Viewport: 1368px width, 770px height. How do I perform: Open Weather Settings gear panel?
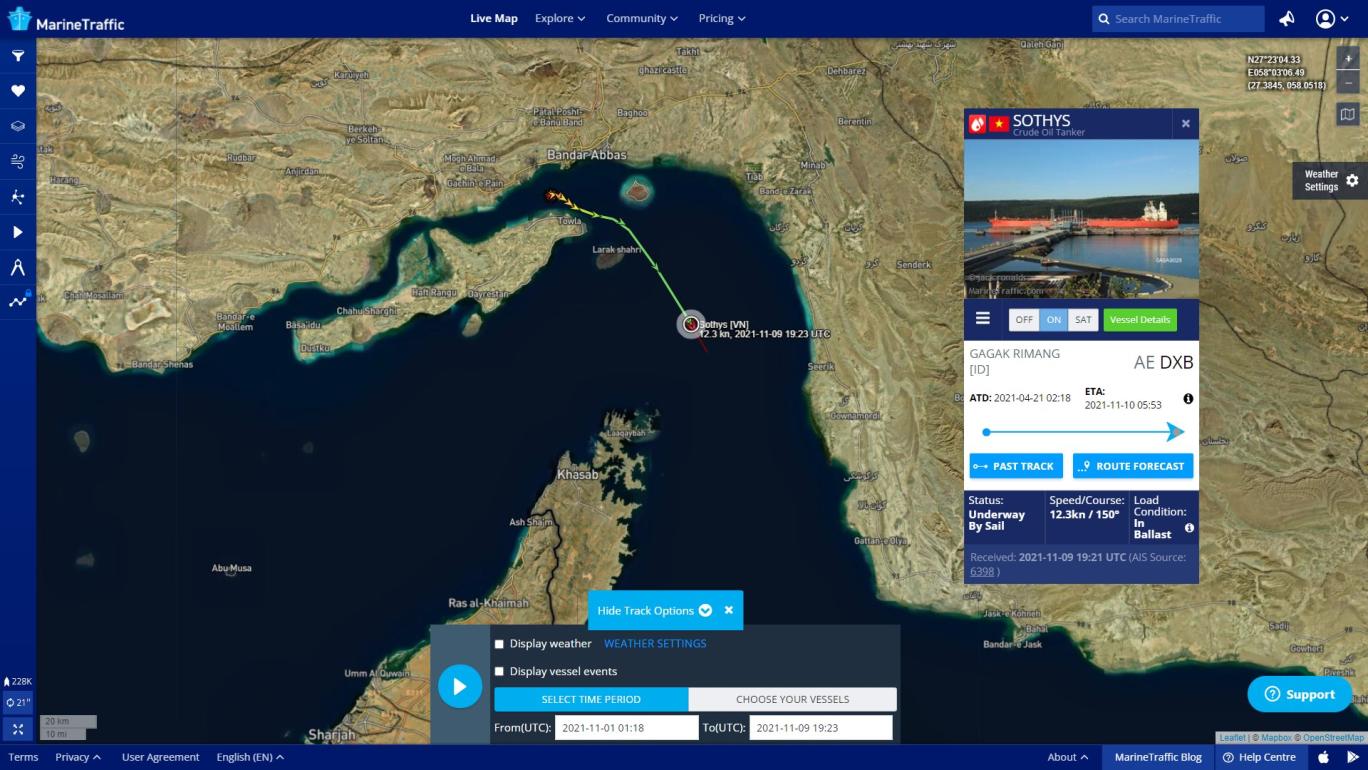click(x=1330, y=181)
